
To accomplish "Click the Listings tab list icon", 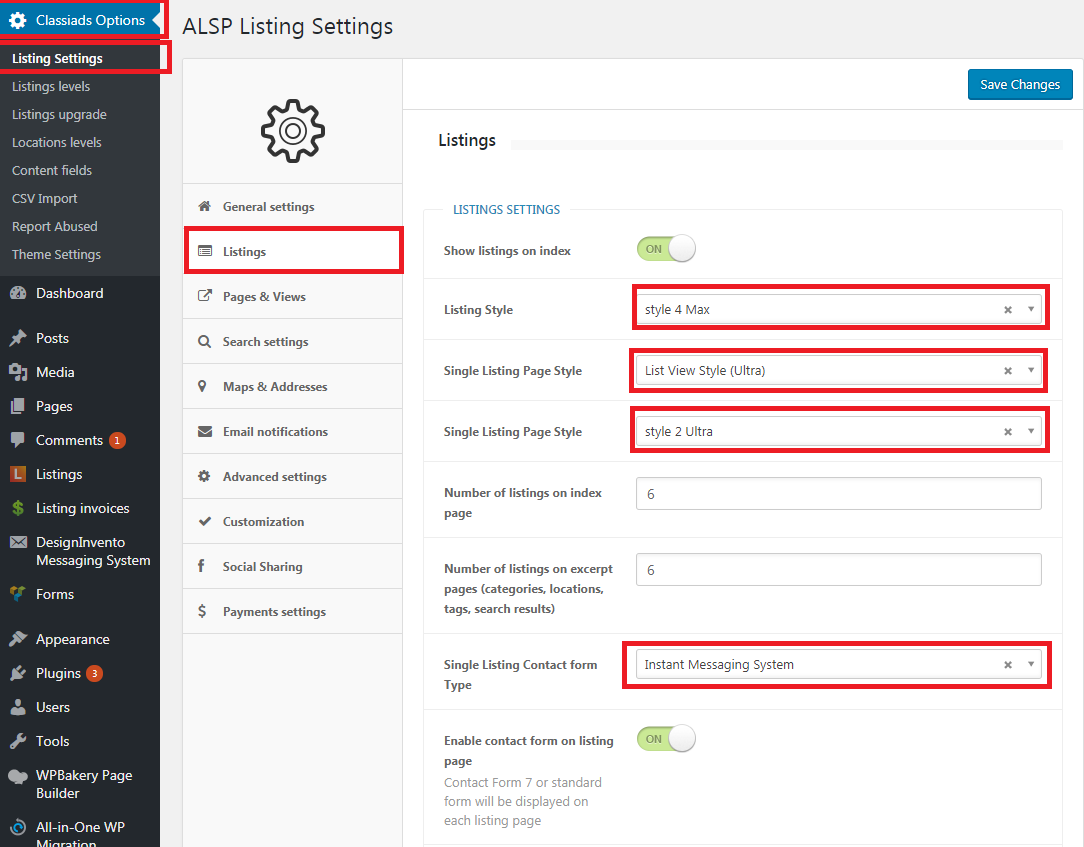I will point(205,251).
